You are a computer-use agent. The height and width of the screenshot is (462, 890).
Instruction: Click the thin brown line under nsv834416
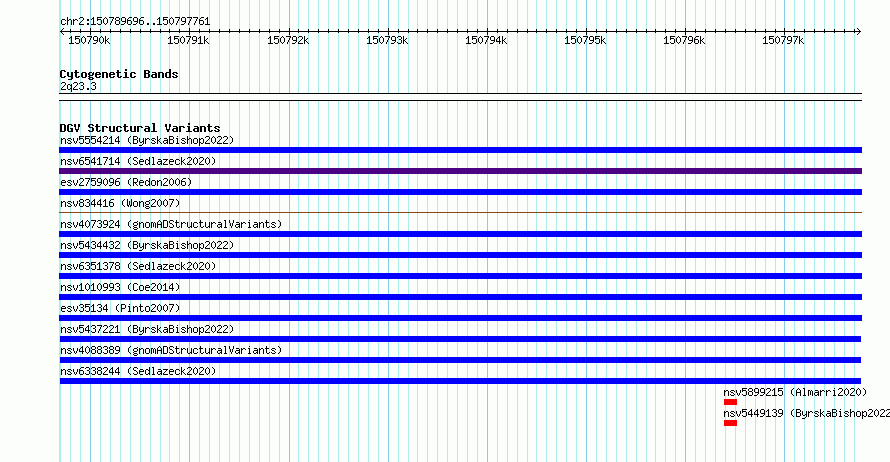click(460, 213)
